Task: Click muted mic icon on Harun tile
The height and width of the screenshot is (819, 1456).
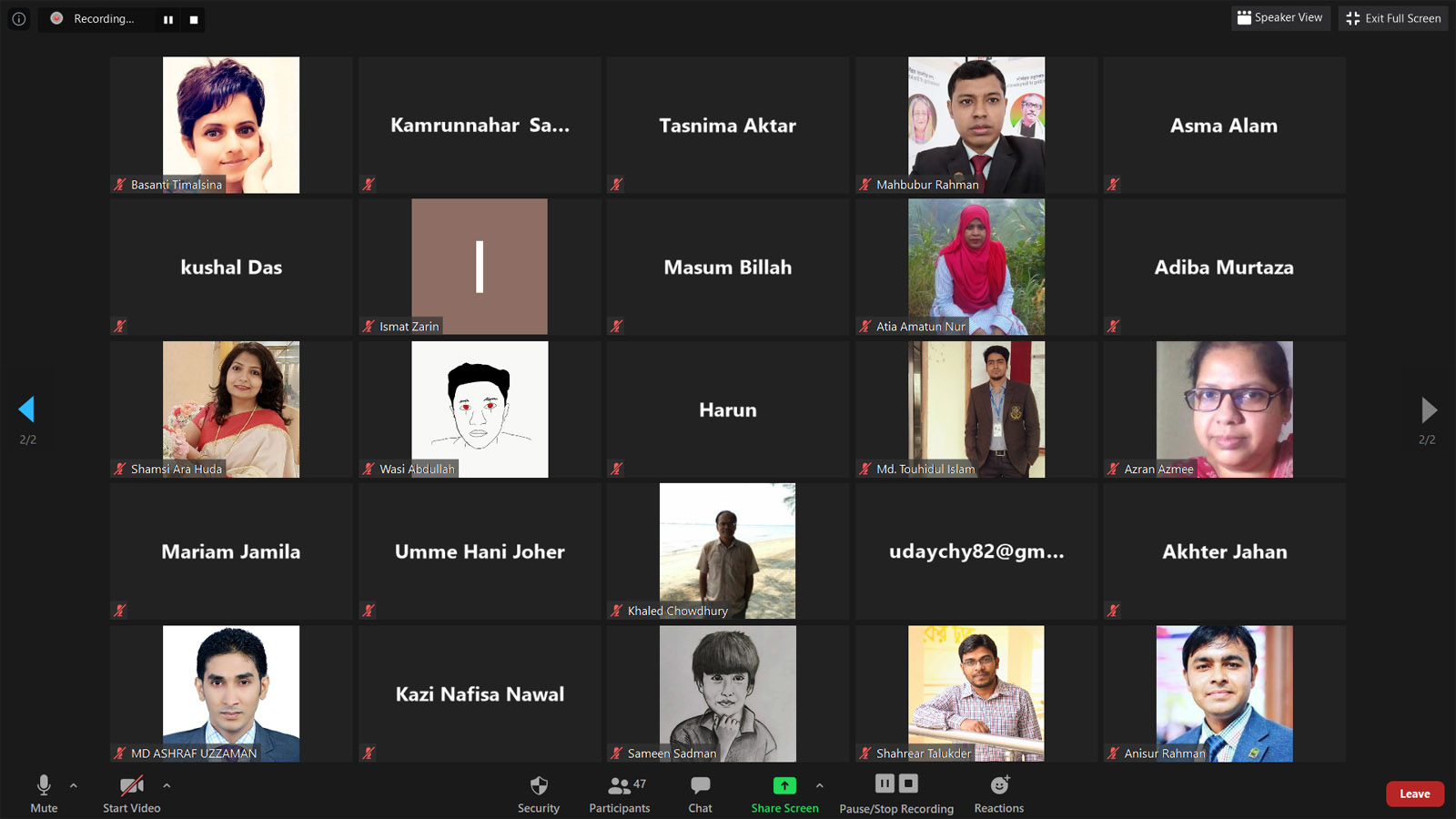Action: point(617,469)
